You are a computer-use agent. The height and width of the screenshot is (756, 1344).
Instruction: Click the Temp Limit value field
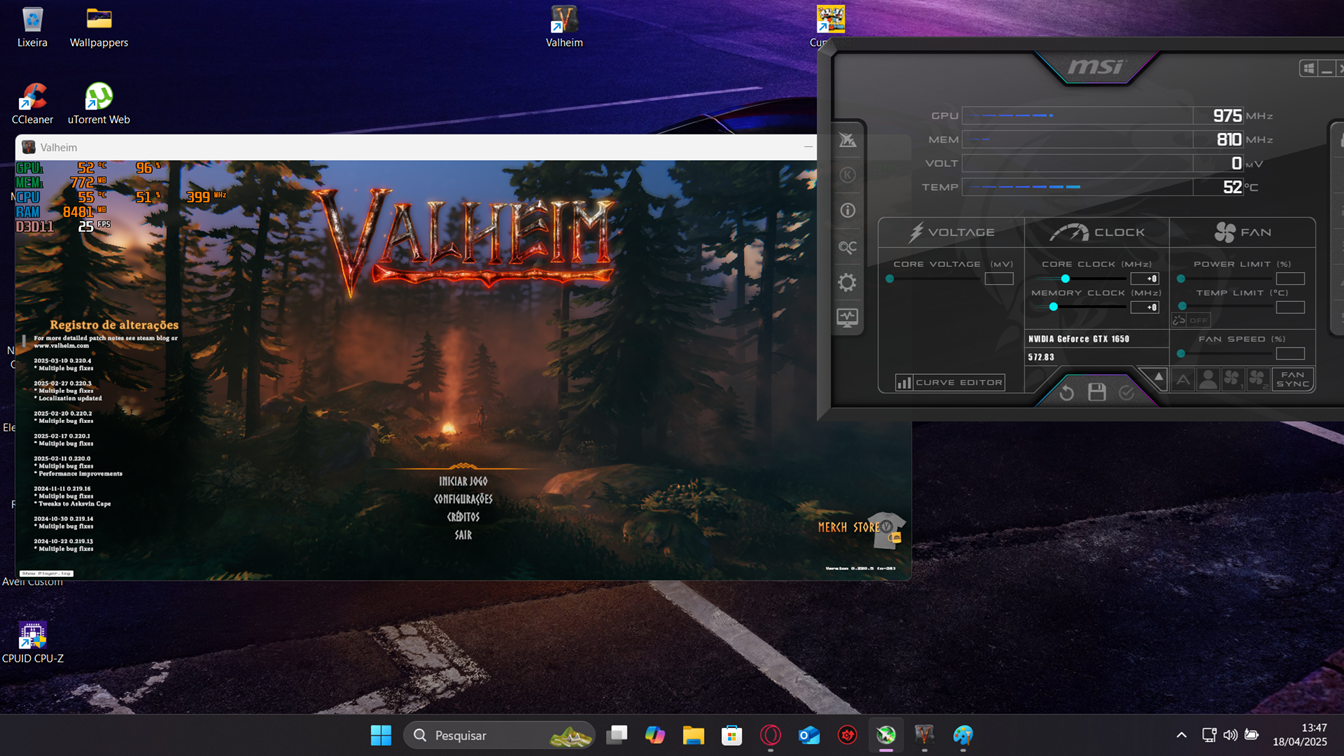(1290, 307)
